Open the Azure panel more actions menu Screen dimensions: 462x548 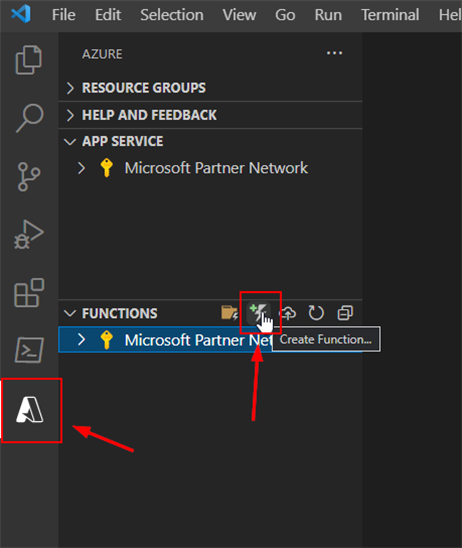click(x=334, y=53)
